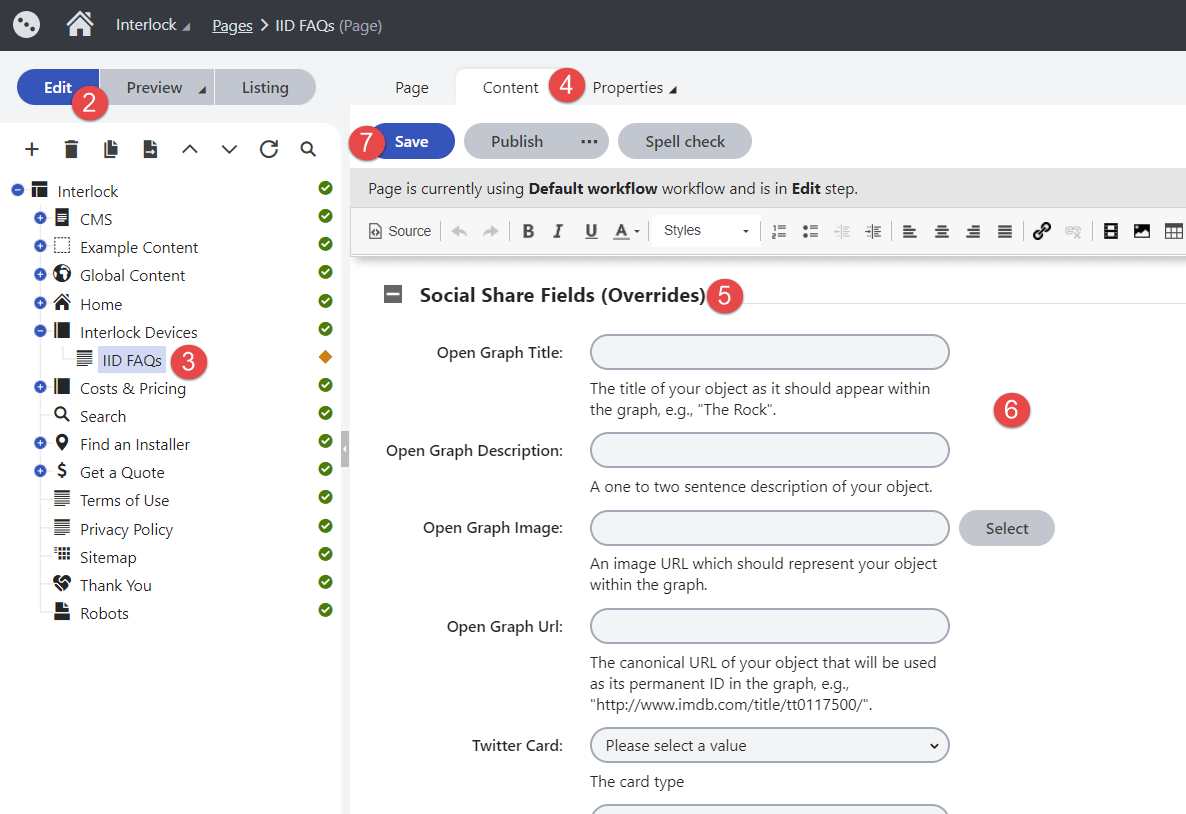Expand the Home tree node
The width and height of the screenshot is (1186, 814).
(x=41, y=303)
